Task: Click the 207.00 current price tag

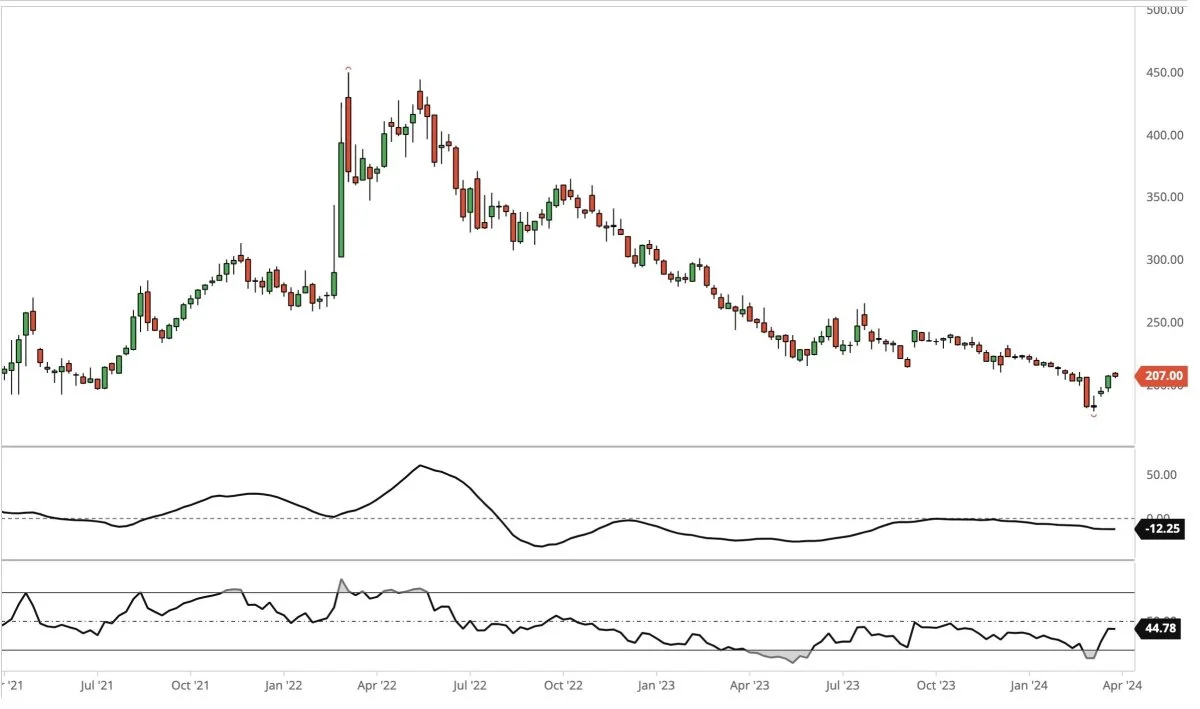Action: [1161, 376]
